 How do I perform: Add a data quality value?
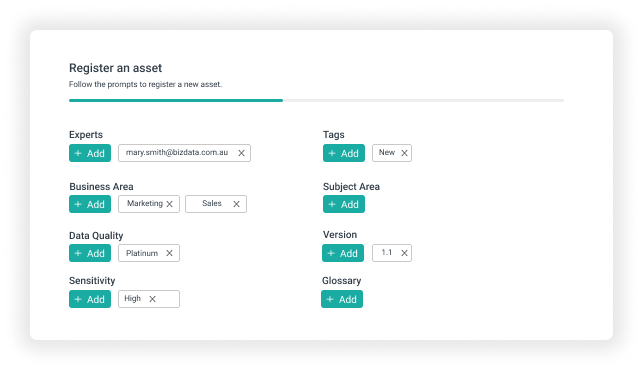coord(90,253)
